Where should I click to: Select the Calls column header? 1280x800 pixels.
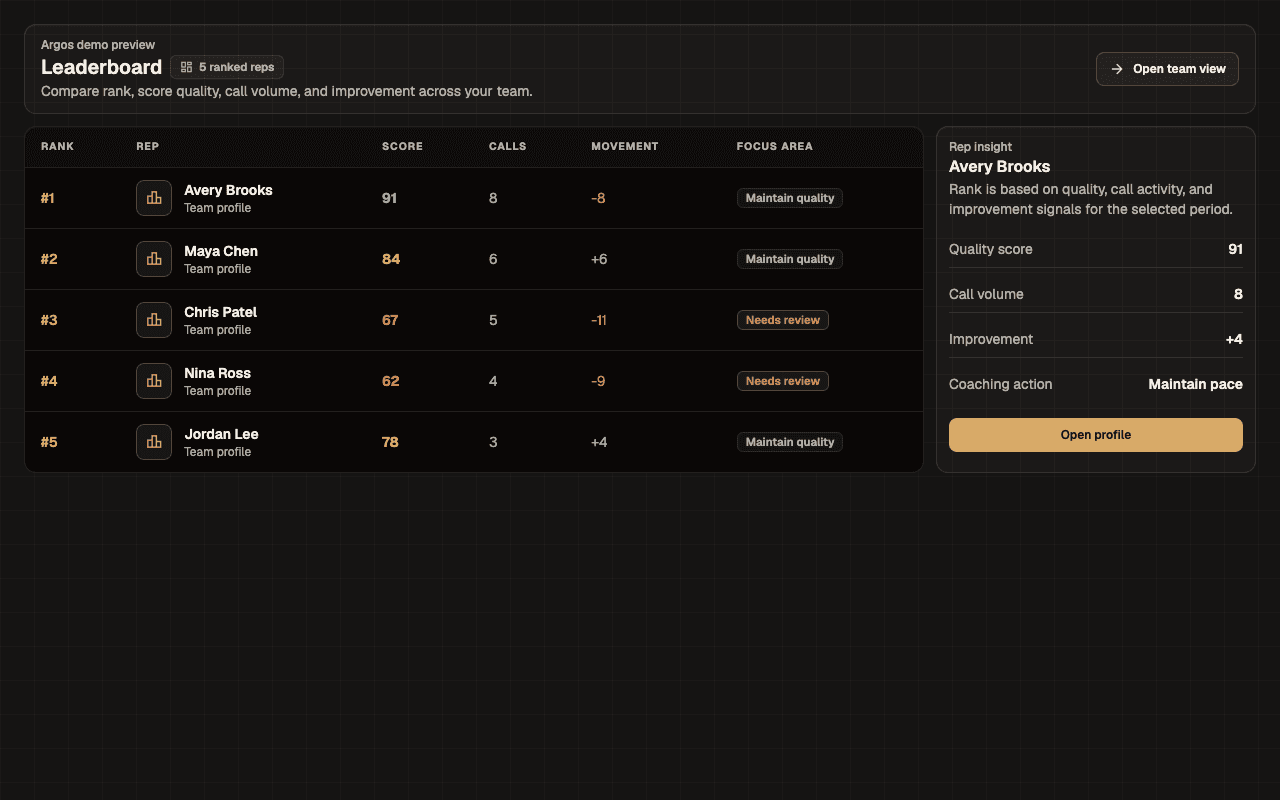pos(507,146)
